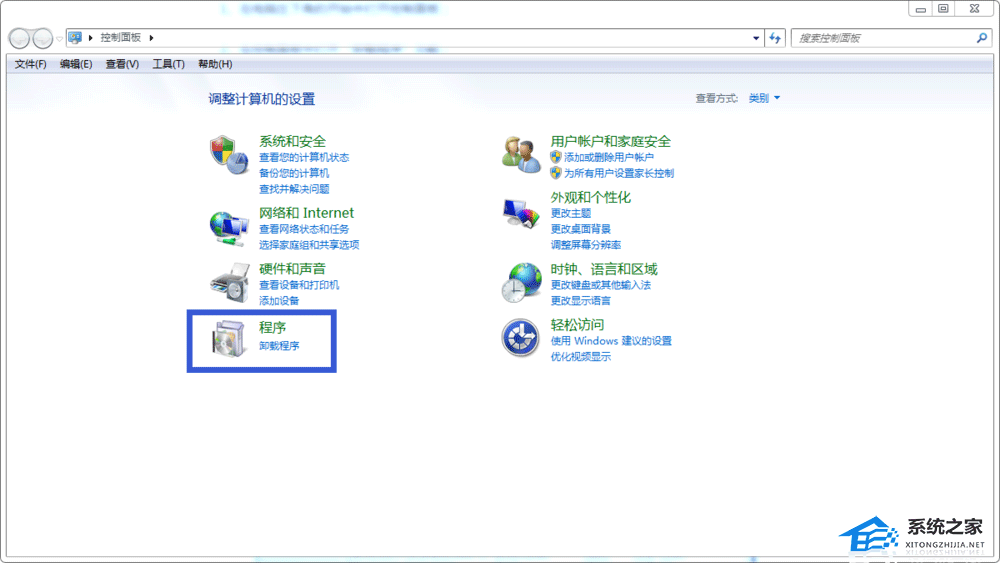1000x563 pixels.
Task: Open the Hardware and Sound printer icon
Action: (230, 283)
